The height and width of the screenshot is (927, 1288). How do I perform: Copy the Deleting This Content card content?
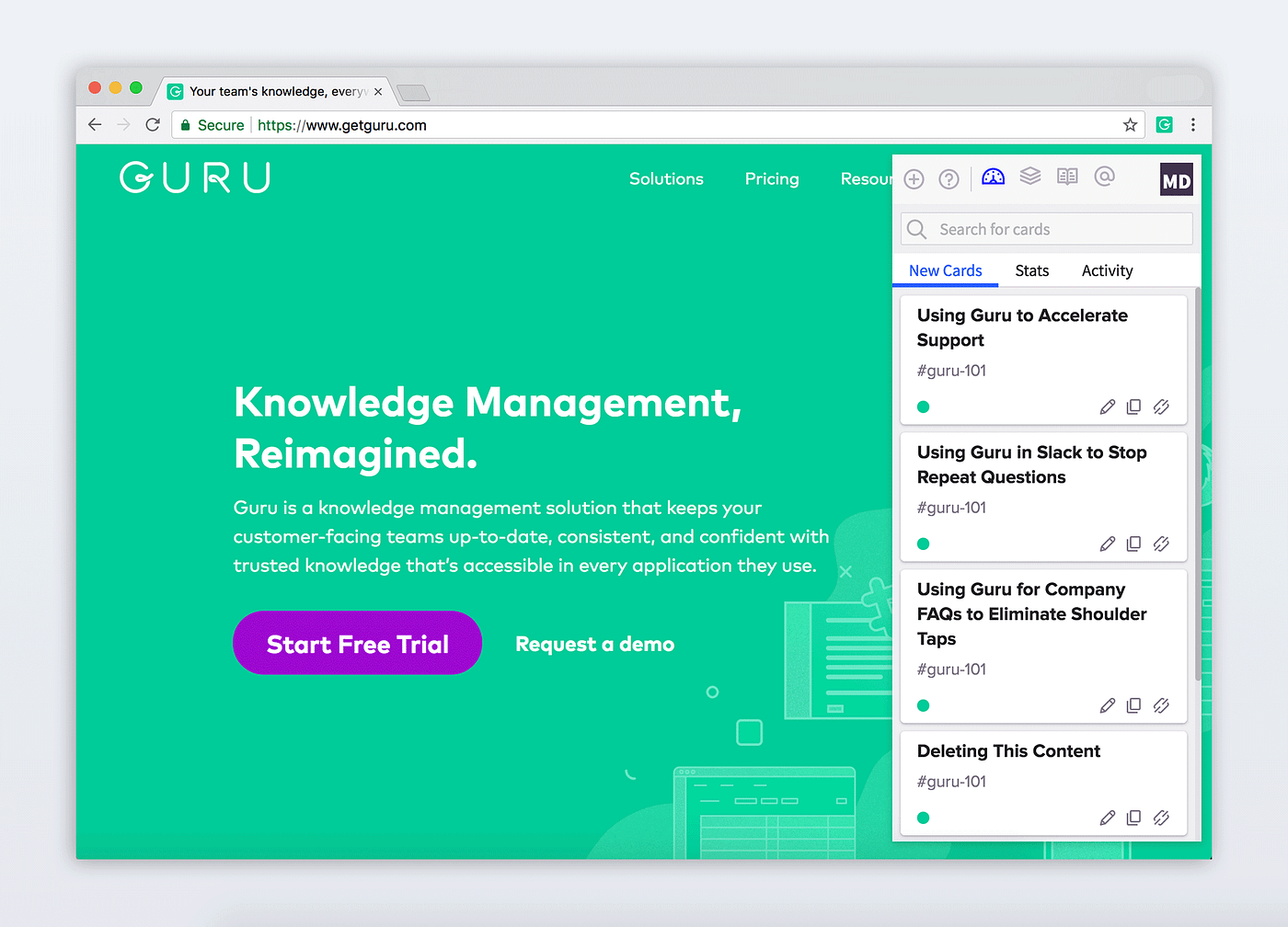tap(1134, 818)
